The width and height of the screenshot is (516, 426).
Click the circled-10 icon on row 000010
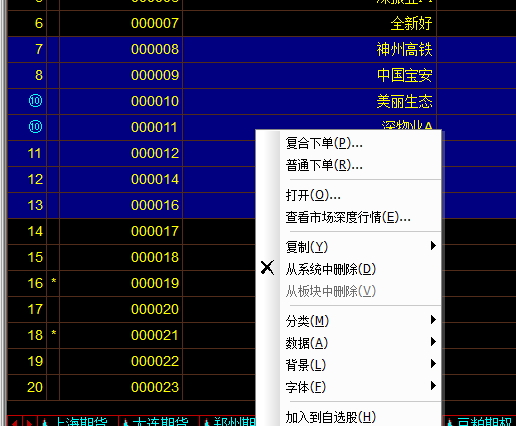point(35,100)
